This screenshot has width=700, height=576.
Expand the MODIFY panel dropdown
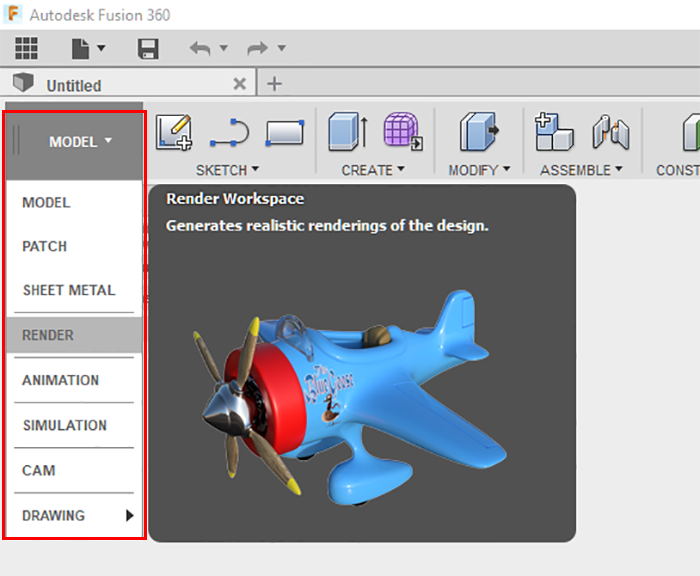pos(479,170)
